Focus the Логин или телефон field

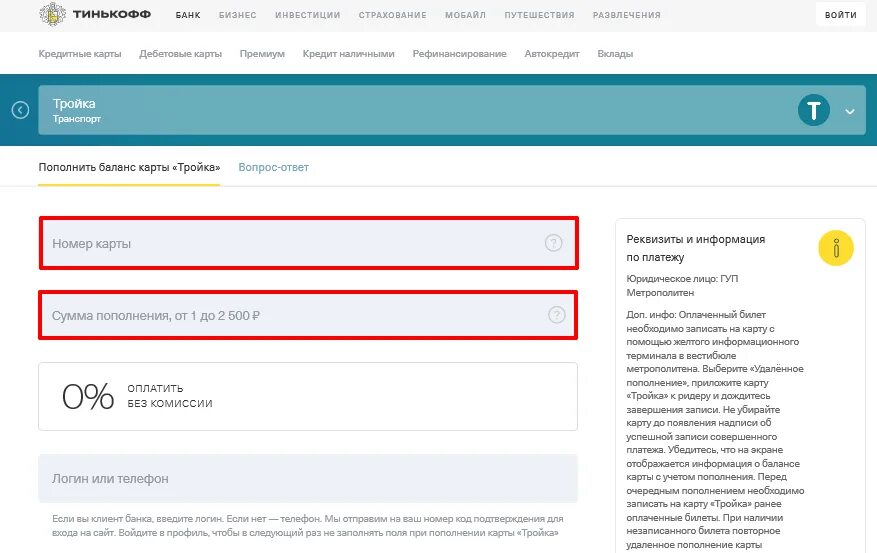(308, 478)
